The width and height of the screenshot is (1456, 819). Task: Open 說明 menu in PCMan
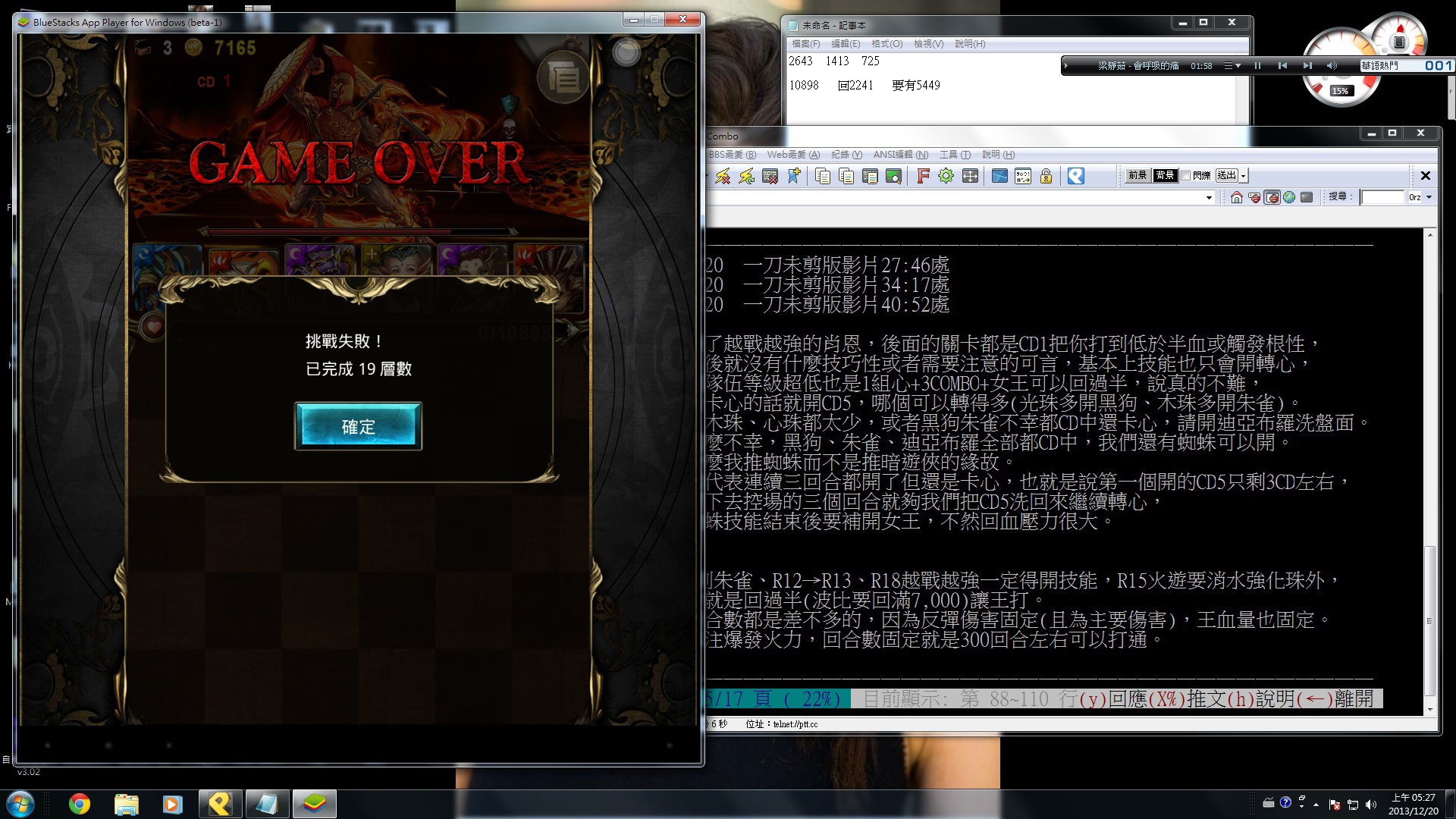(998, 155)
